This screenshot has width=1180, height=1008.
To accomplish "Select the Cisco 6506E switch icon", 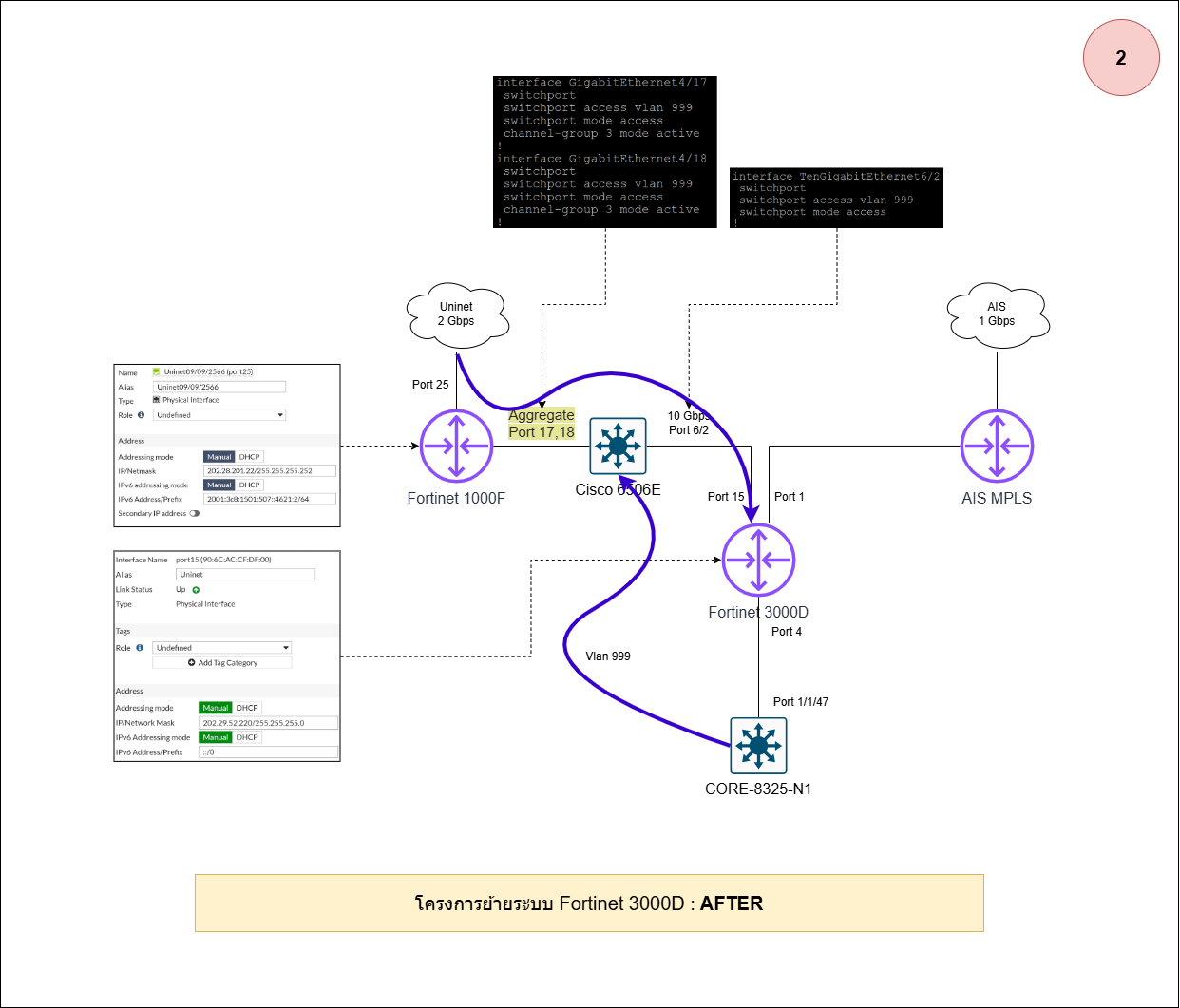I will click(x=618, y=446).
